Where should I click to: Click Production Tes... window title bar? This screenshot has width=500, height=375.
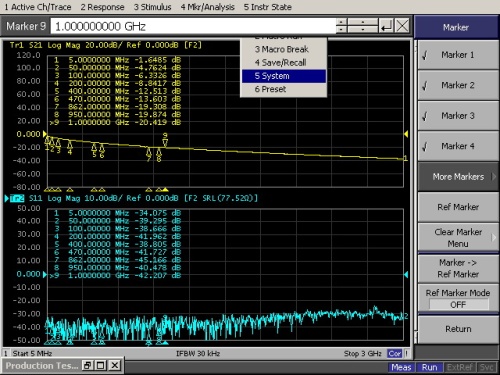42,366
